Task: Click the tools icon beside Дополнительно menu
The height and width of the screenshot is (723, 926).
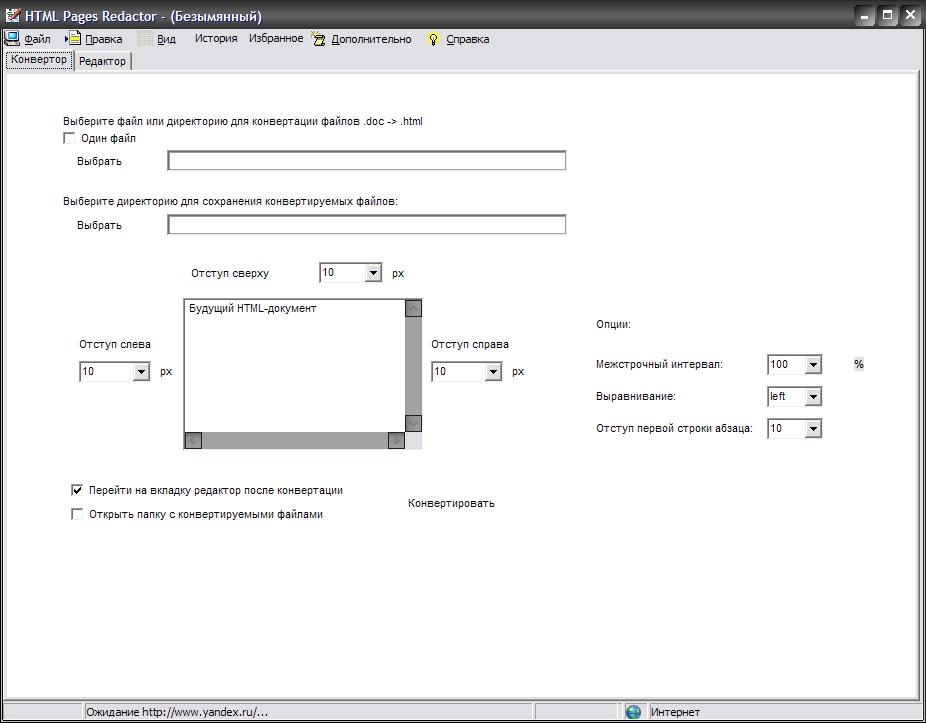Action: tap(318, 39)
